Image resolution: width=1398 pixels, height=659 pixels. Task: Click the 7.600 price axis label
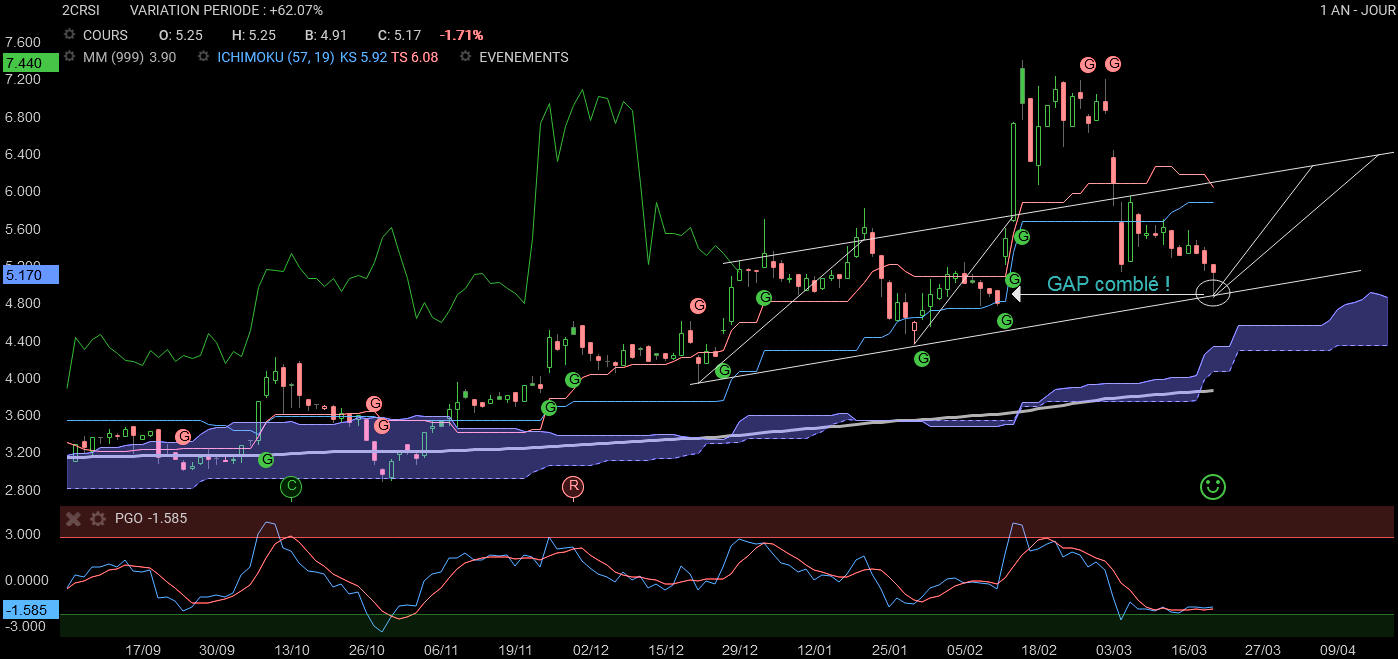[x=22, y=42]
